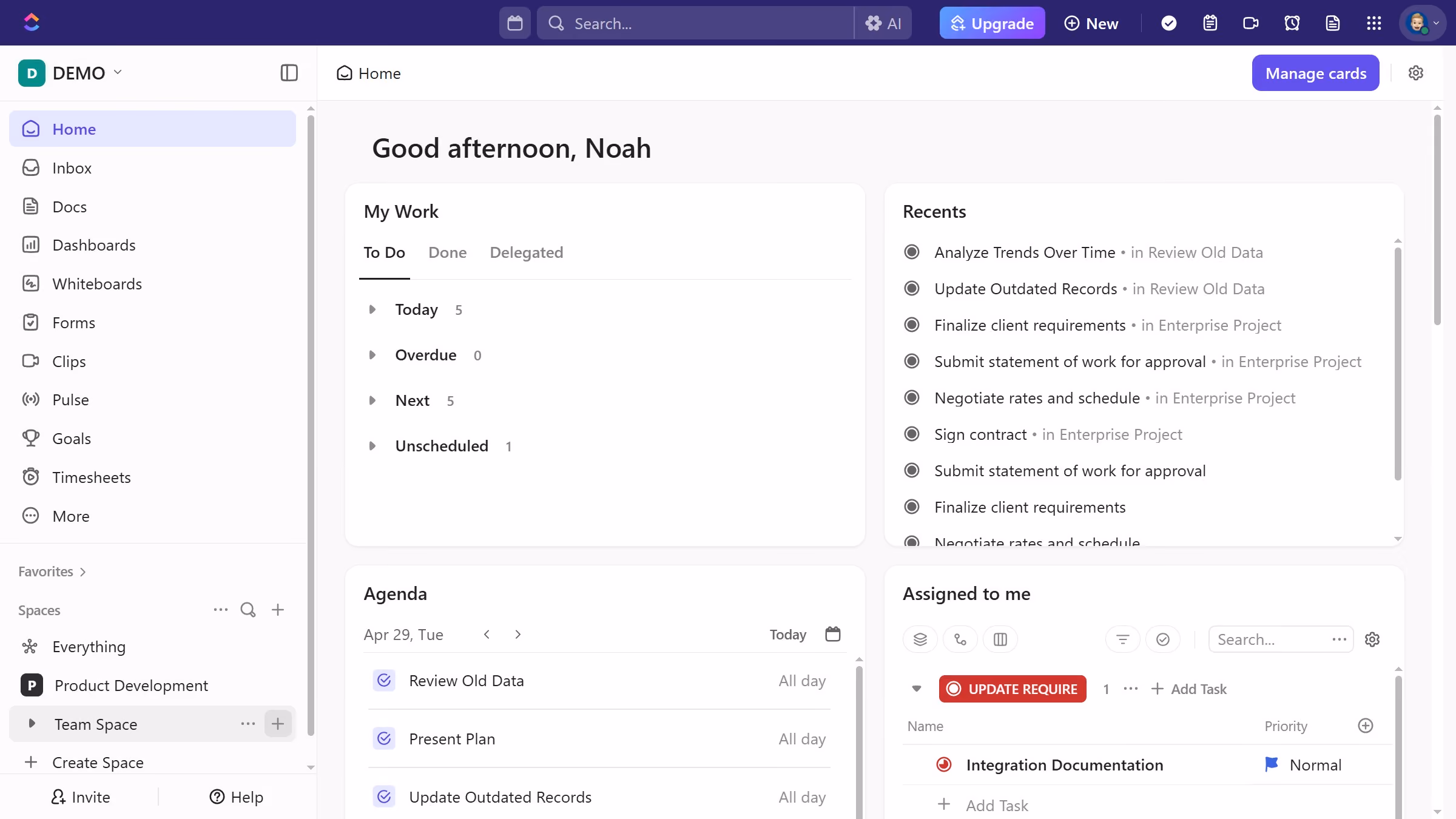1456x819 pixels.
Task: Add a column with the plus circle icon
Action: [x=1366, y=726]
